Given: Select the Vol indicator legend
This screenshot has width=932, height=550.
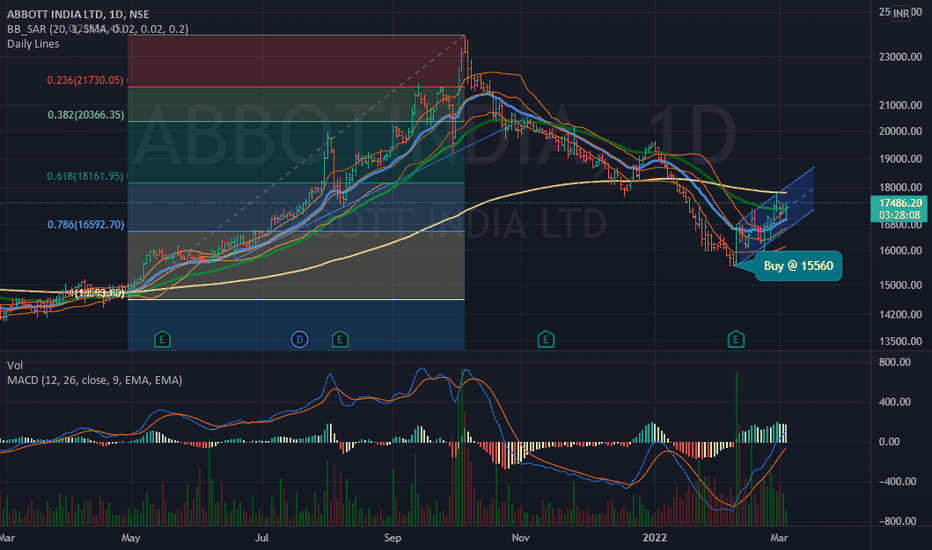Looking at the screenshot, I should point(15,365).
